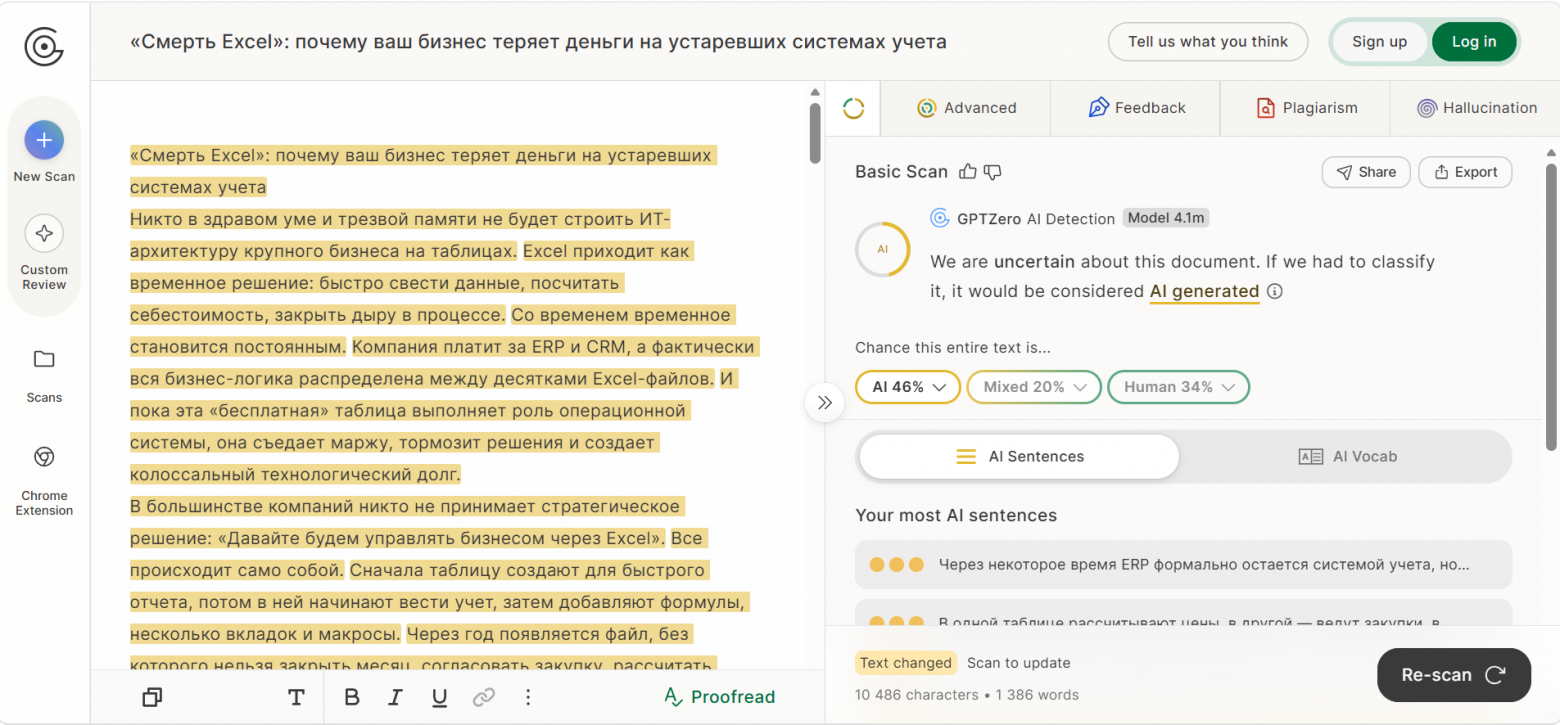
Task: Click the document title in header
Action: (x=538, y=42)
